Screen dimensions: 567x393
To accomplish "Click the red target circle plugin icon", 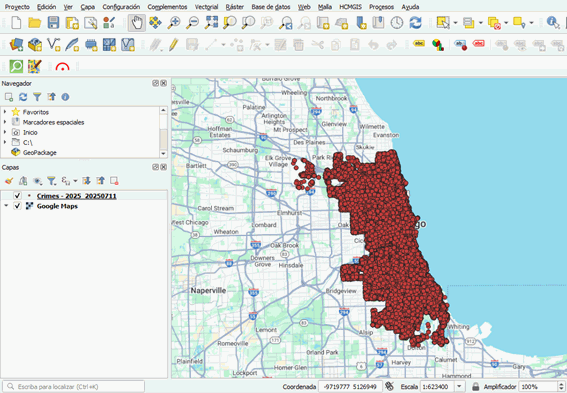I will 63,67.
